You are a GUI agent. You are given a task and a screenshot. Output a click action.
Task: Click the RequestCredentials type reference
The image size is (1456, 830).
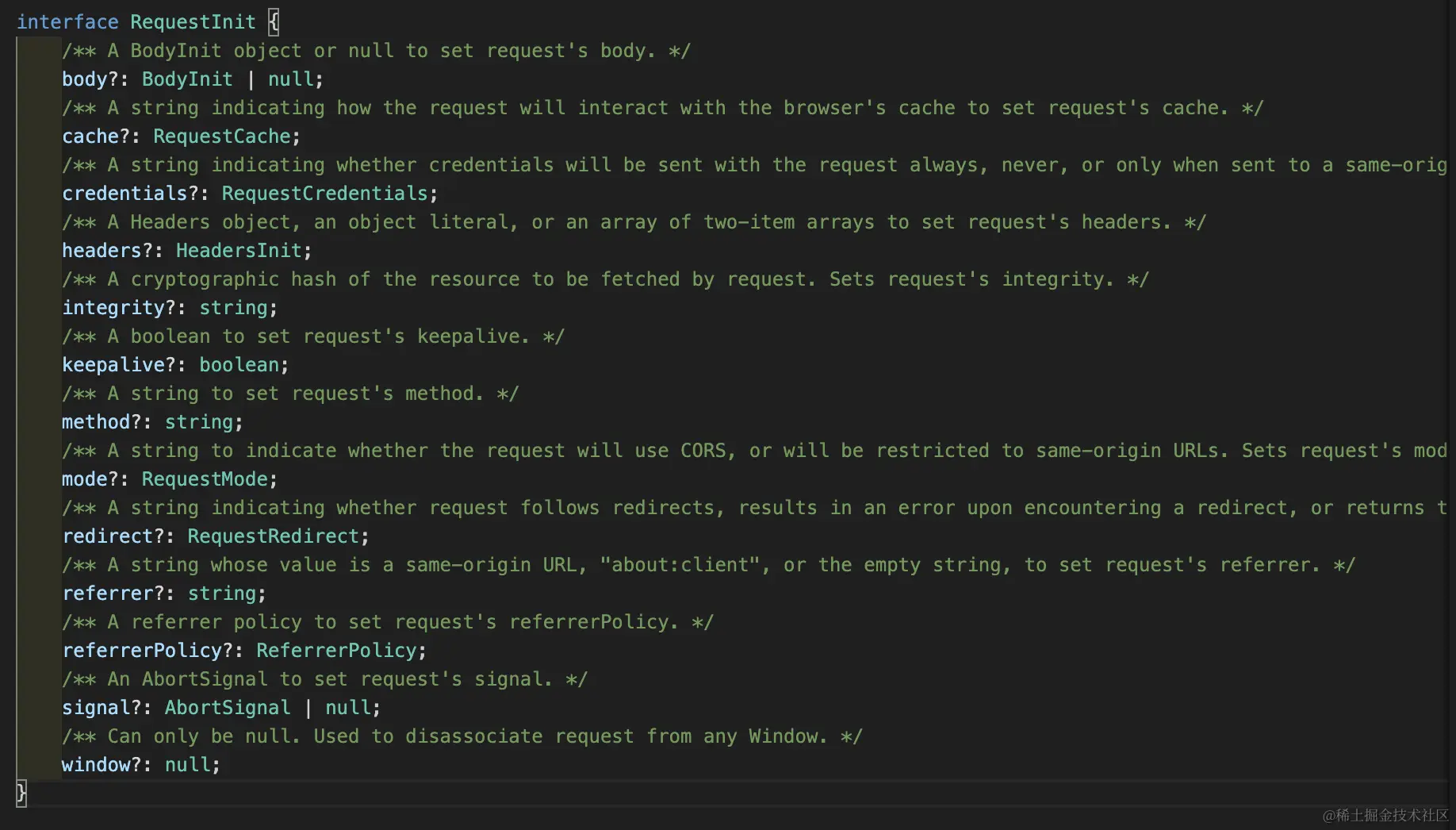tap(324, 194)
